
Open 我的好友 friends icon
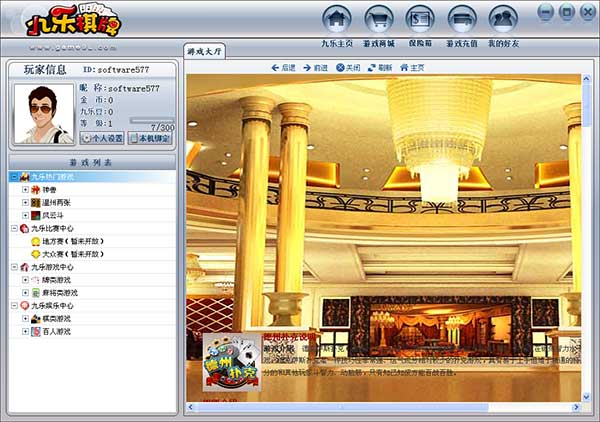pos(503,18)
